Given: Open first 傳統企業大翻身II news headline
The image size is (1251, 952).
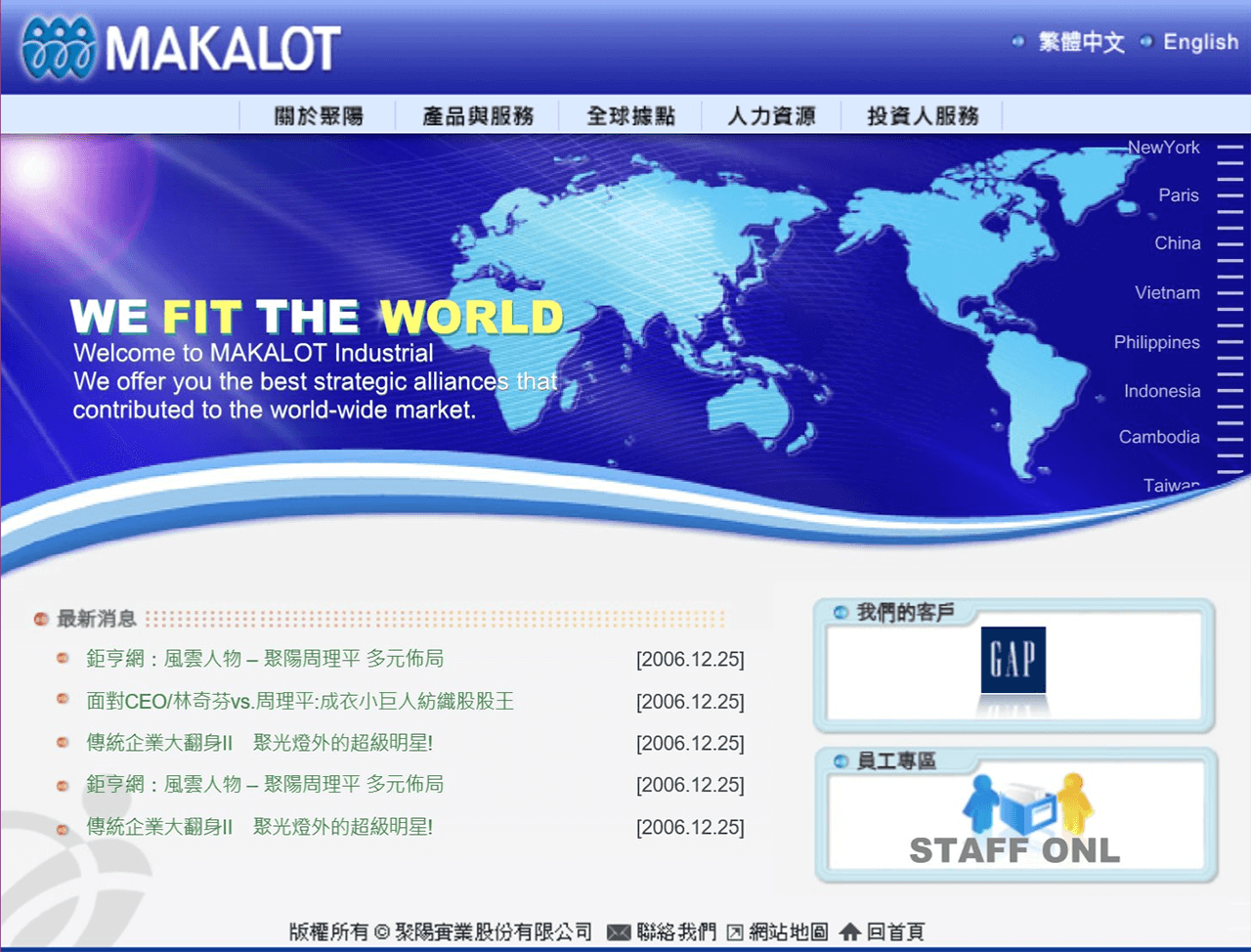Looking at the screenshot, I should pos(259,743).
